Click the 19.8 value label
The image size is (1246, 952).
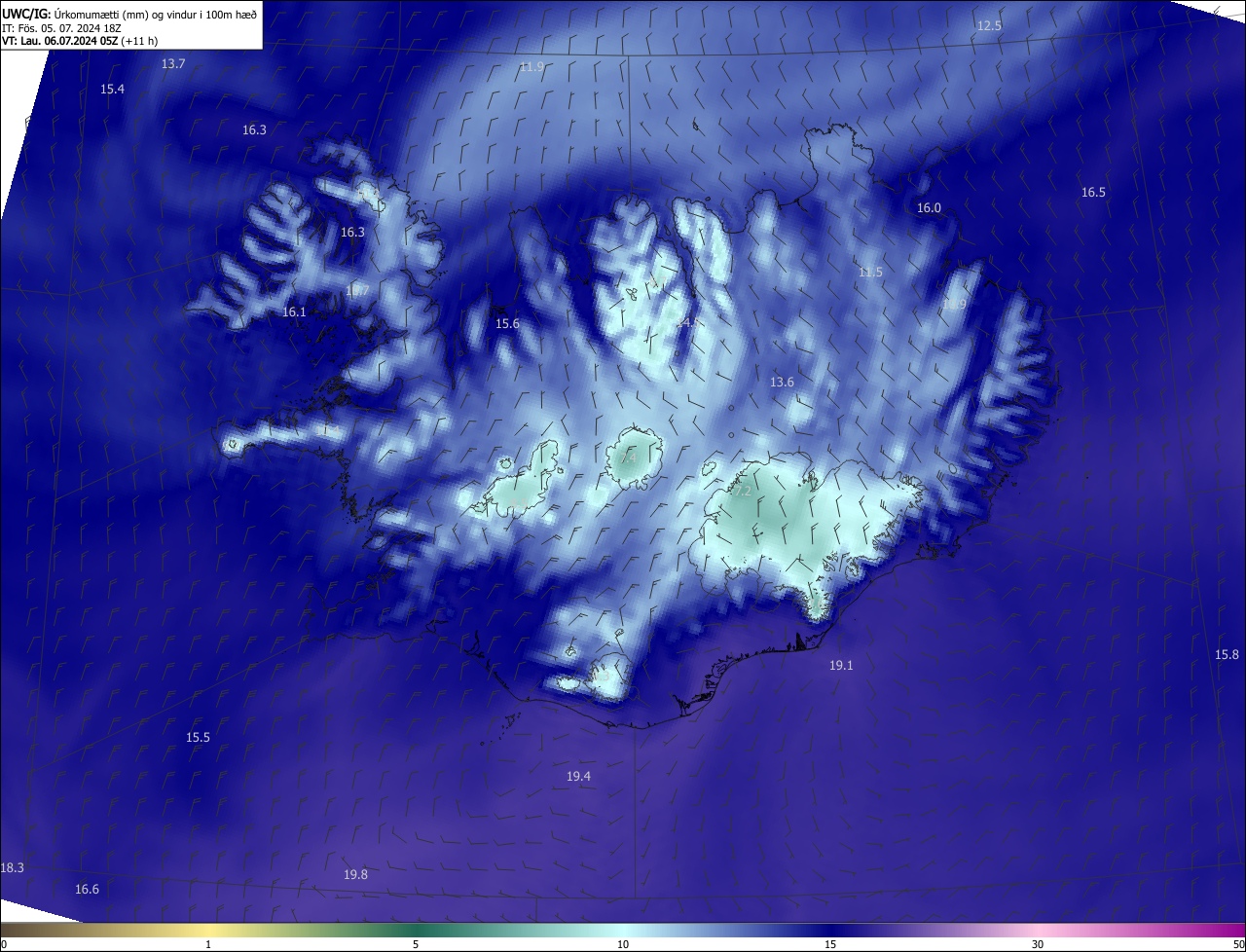click(x=355, y=875)
